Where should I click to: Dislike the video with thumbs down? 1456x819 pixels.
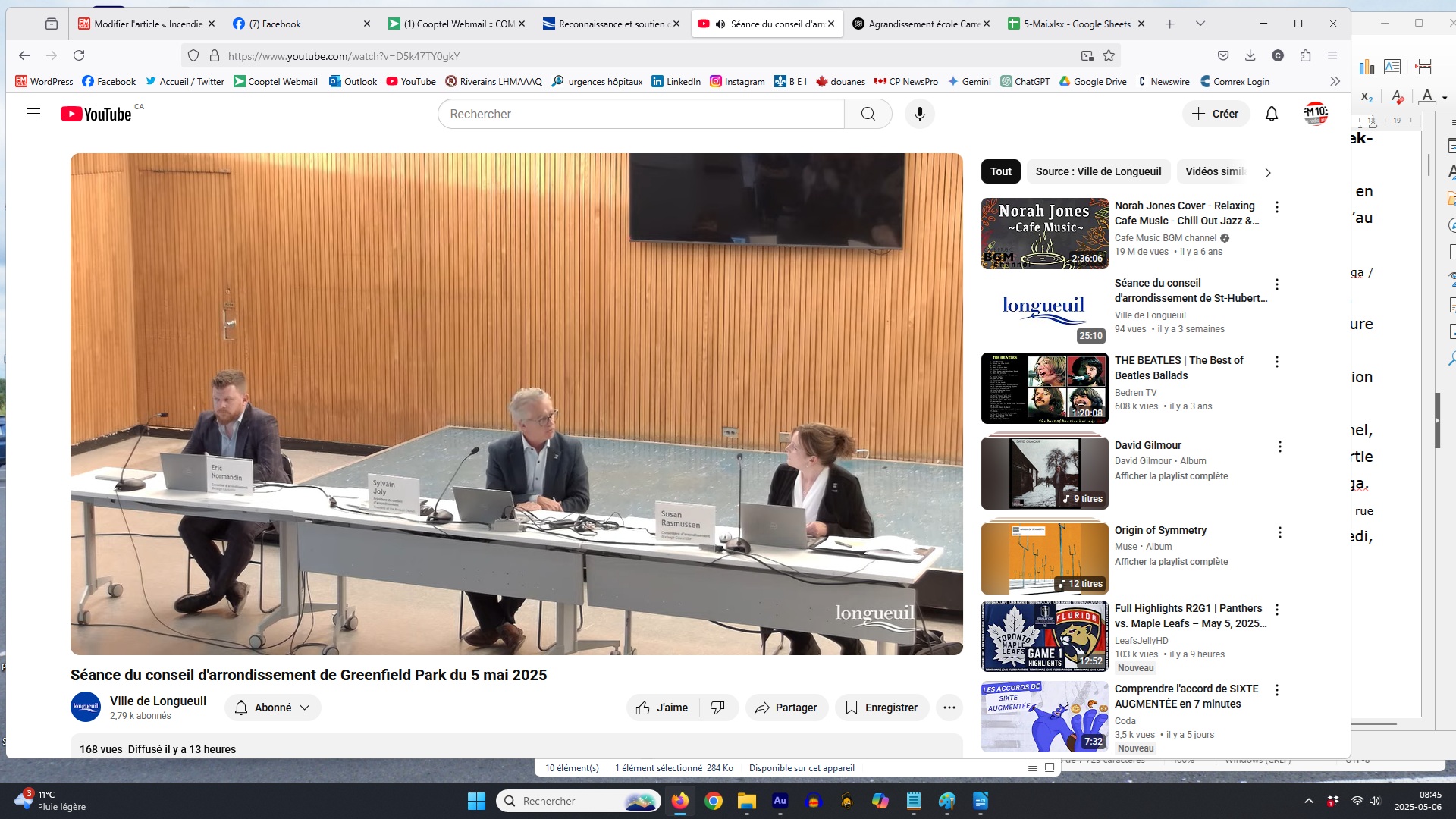tap(717, 708)
